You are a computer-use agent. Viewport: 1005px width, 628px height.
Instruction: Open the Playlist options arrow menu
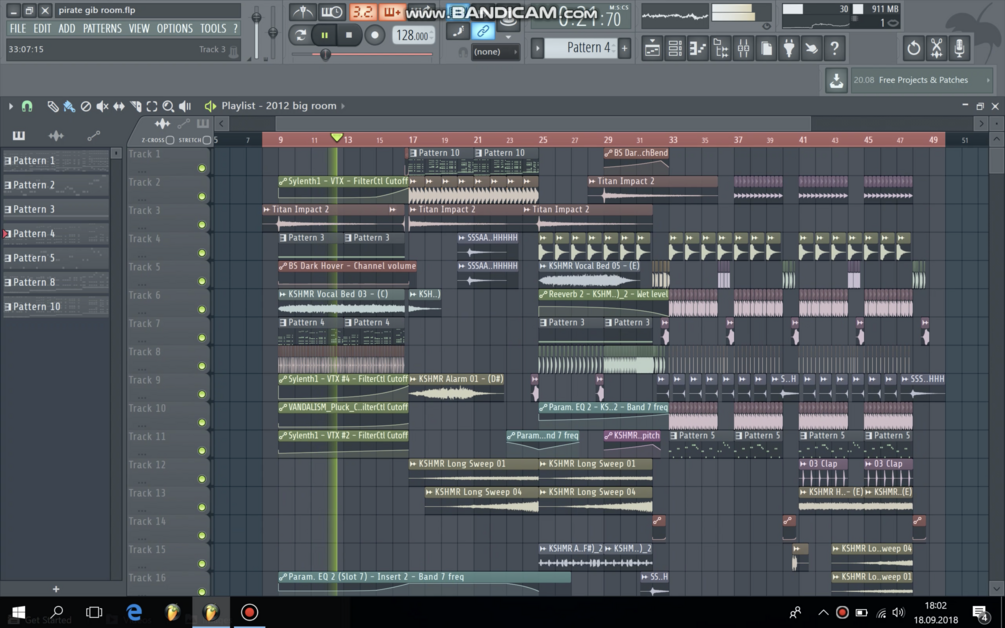(x=11, y=106)
